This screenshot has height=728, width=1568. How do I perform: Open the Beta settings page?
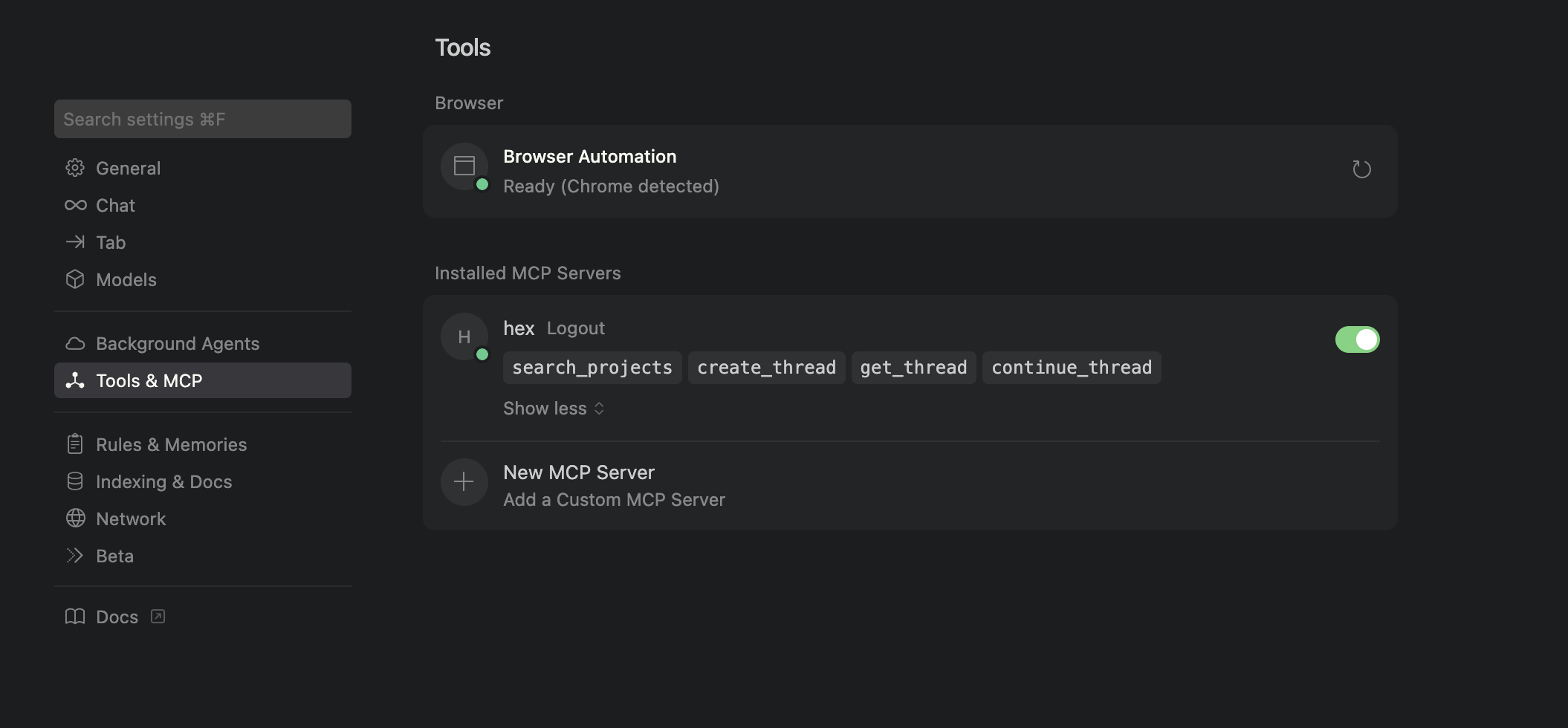[114, 555]
